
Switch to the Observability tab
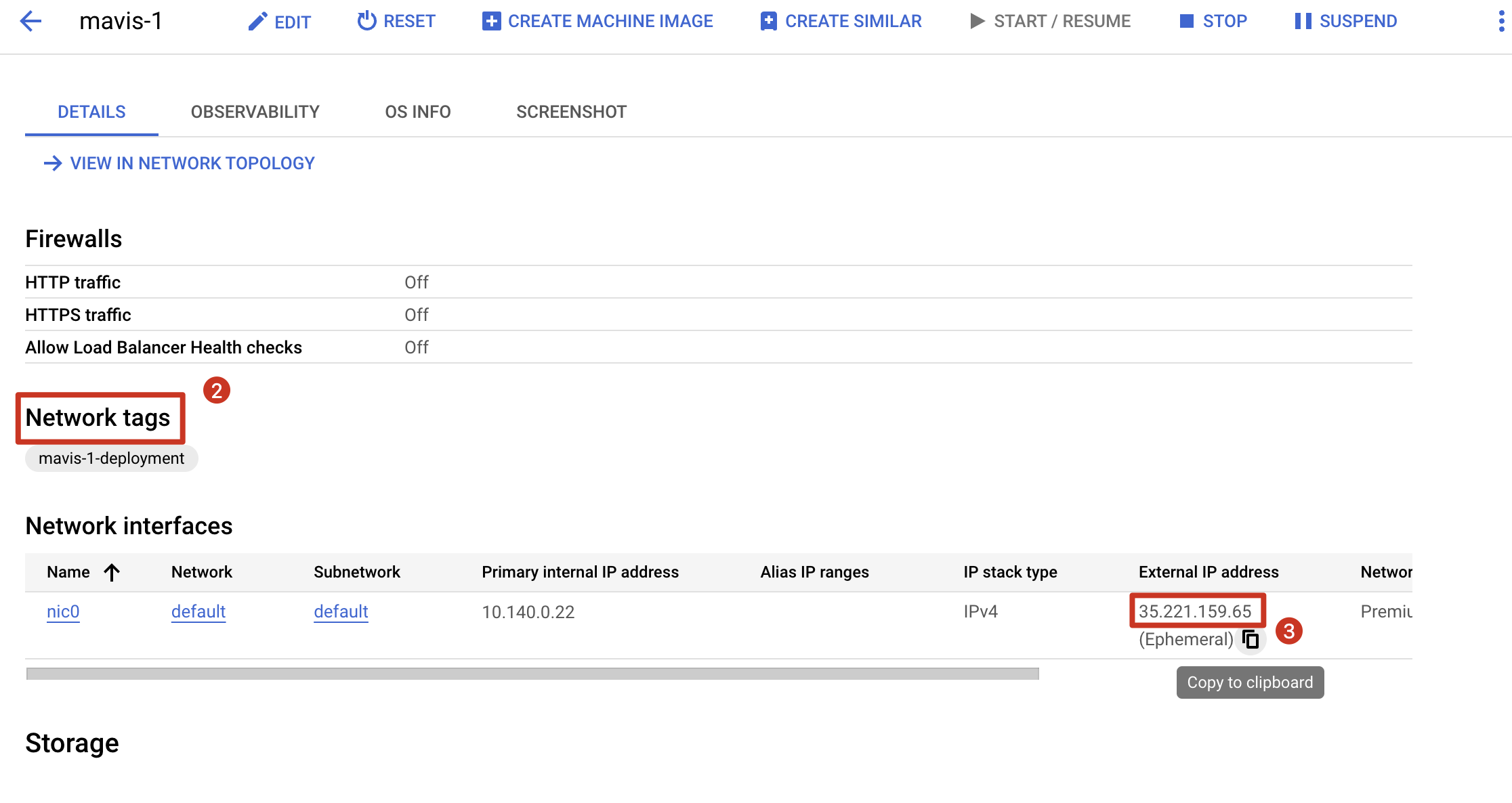click(255, 112)
